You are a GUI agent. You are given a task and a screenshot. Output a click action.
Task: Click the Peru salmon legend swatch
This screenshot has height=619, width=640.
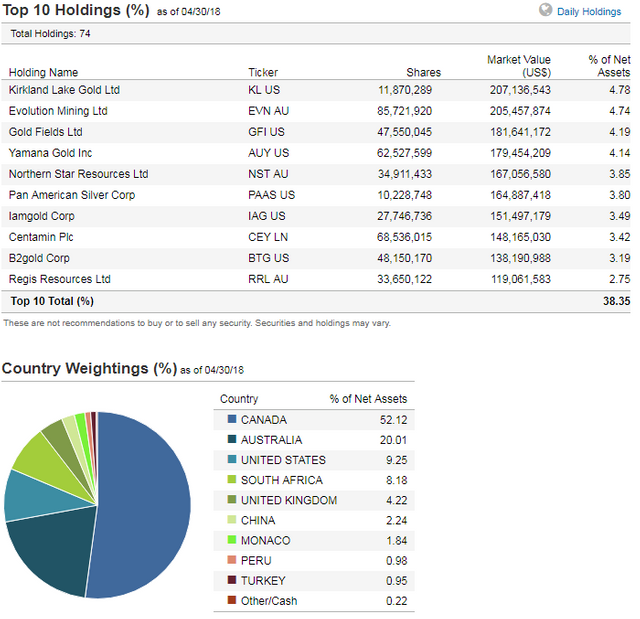point(231,559)
